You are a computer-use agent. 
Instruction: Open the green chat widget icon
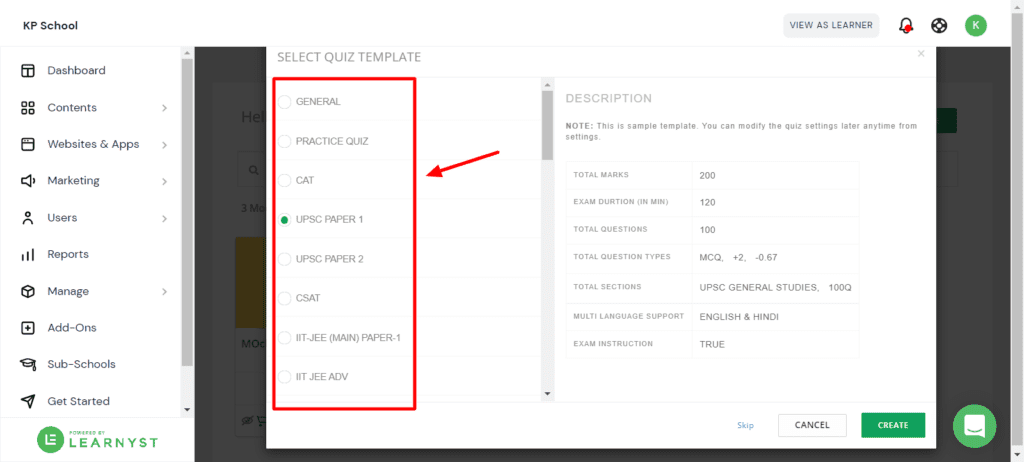tap(974, 426)
